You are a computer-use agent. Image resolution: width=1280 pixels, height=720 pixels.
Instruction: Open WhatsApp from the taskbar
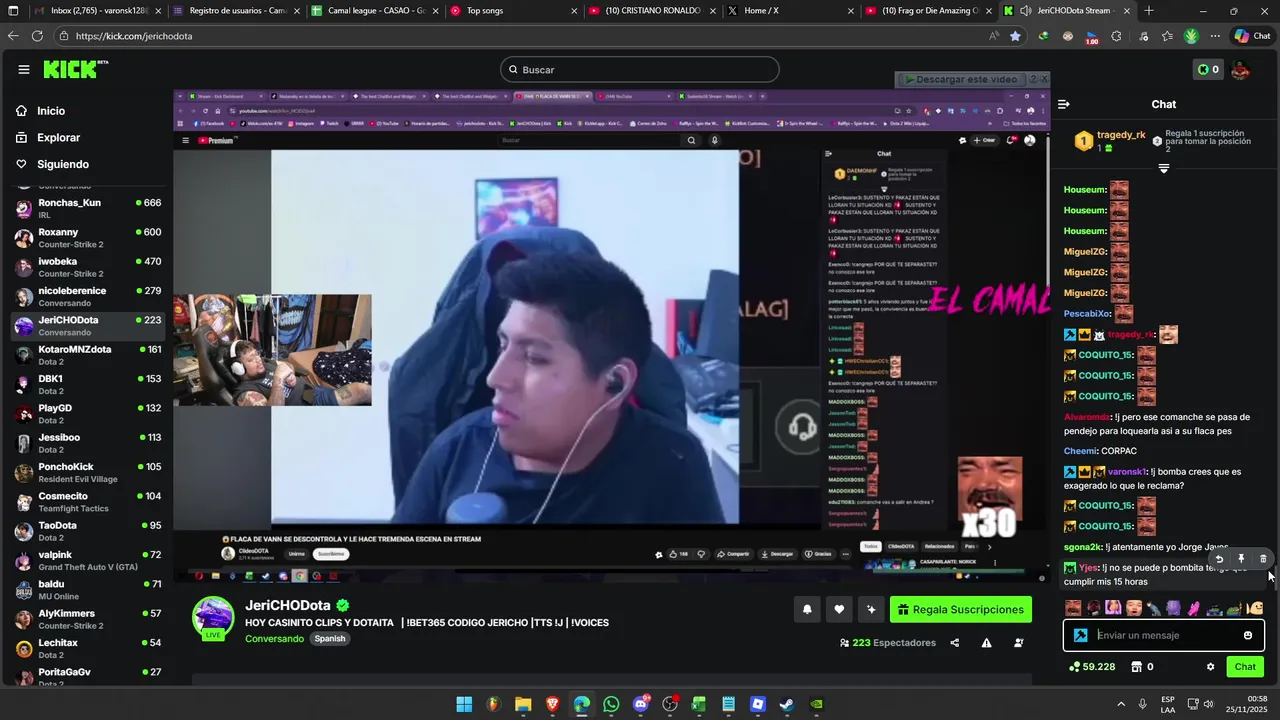611,705
